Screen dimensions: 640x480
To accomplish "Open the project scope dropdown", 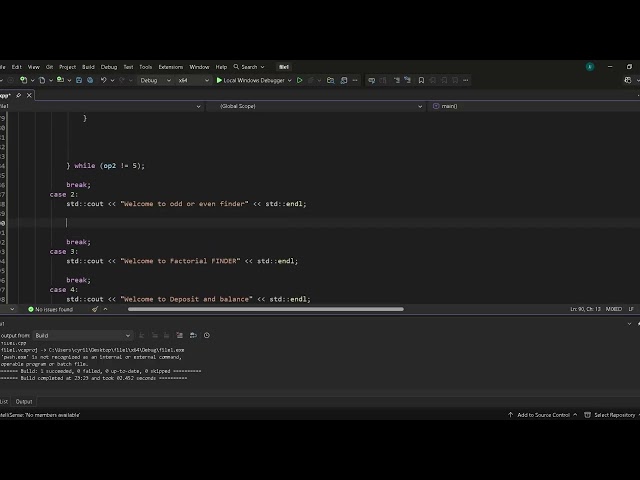I will tap(101, 106).
